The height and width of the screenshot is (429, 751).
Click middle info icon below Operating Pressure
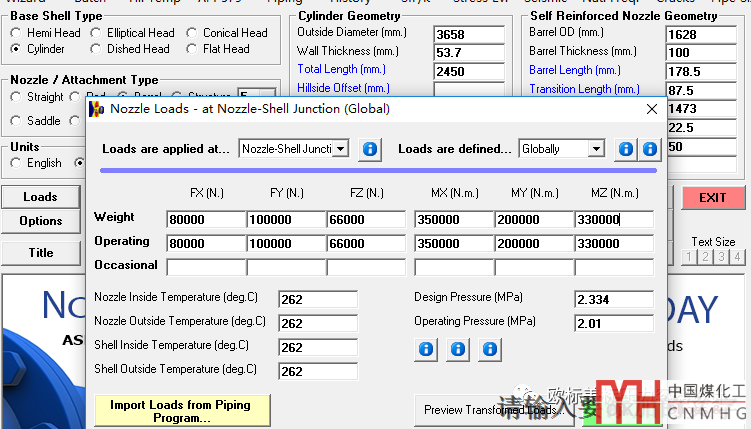coord(458,349)
